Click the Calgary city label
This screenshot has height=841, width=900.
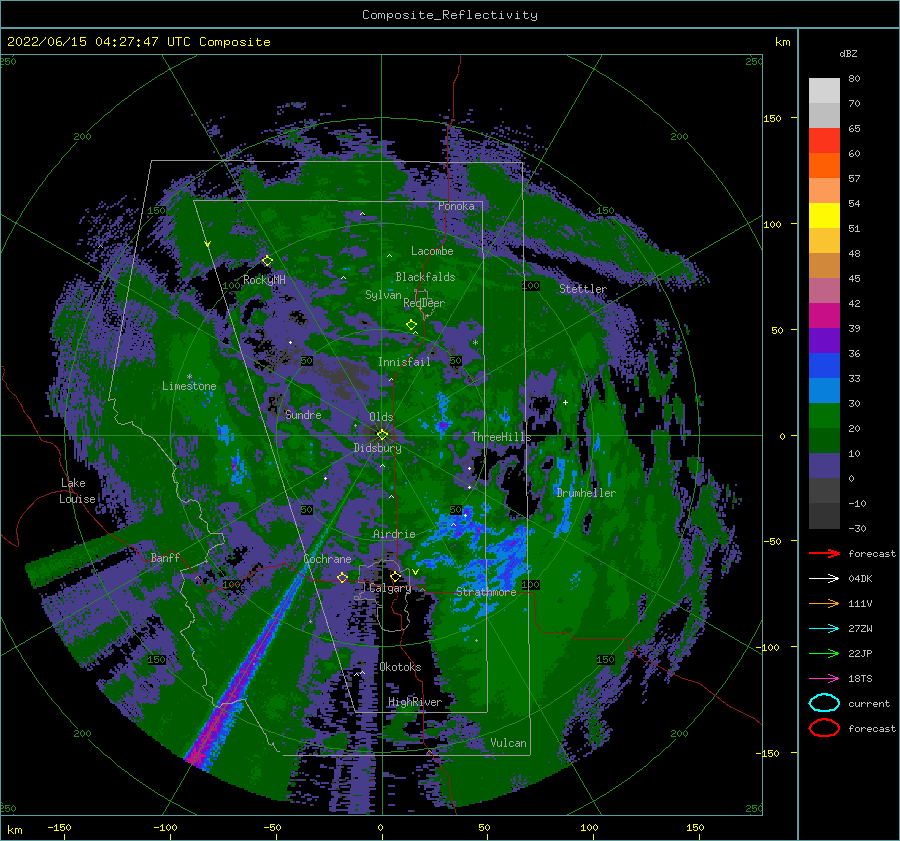click(390, 588)
